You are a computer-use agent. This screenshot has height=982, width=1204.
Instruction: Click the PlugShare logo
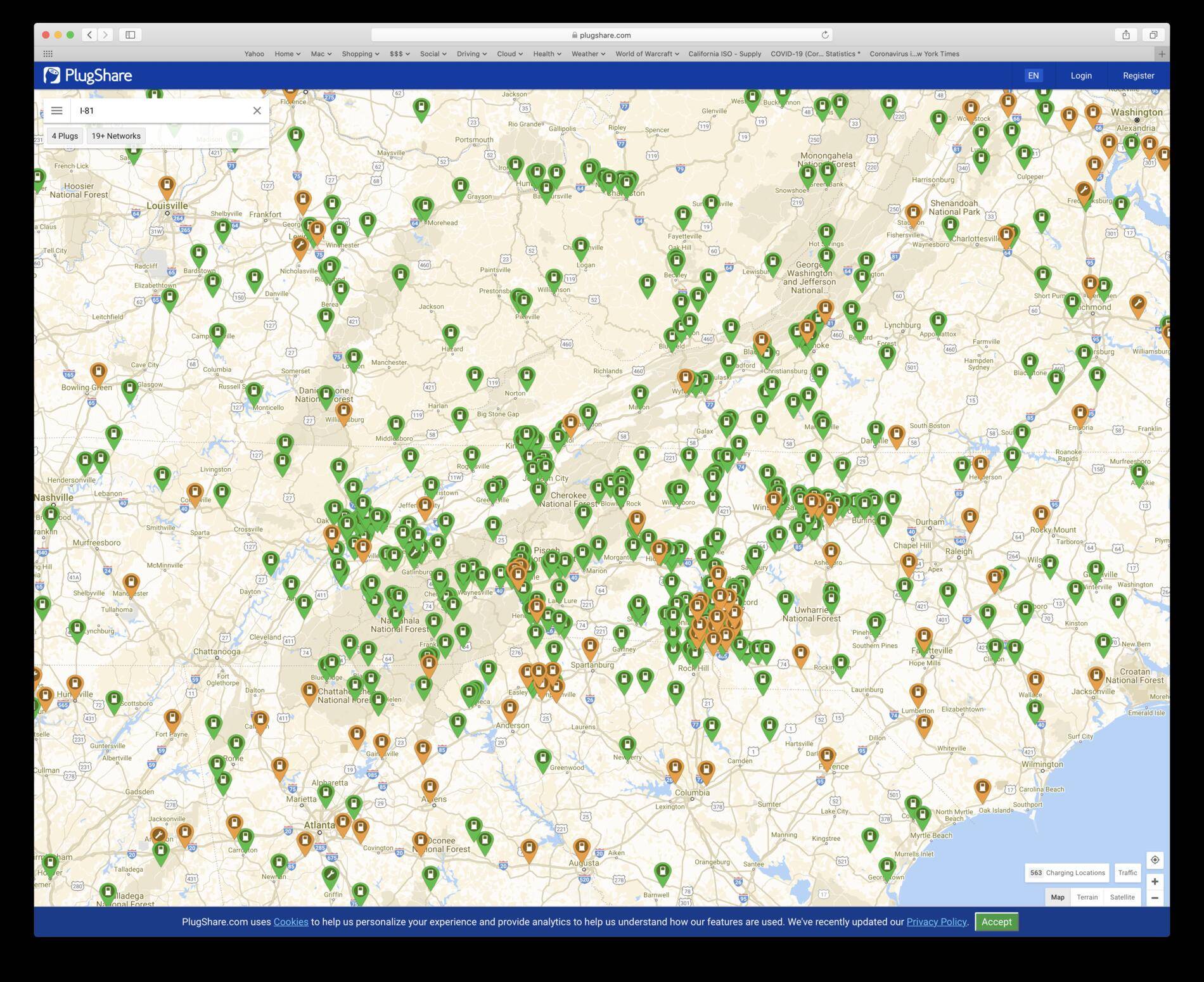pos(87,75)
